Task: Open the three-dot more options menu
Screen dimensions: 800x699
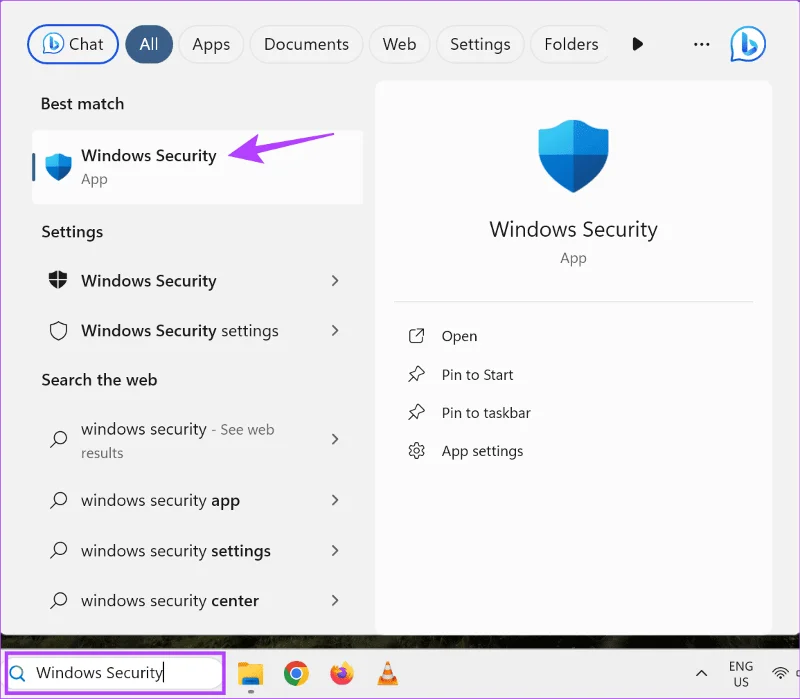Action: (x=702, y=44)
